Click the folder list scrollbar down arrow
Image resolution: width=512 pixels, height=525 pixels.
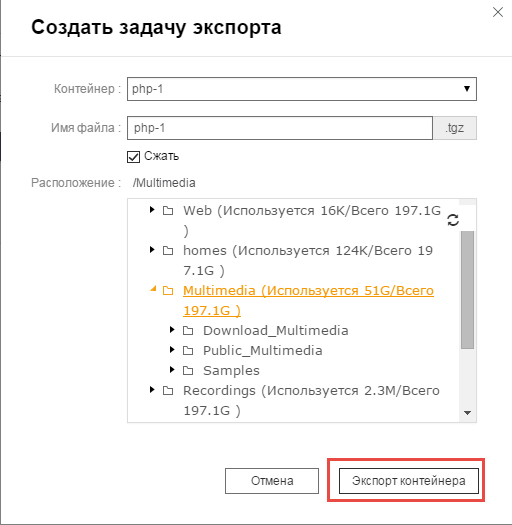pos(467,413)
